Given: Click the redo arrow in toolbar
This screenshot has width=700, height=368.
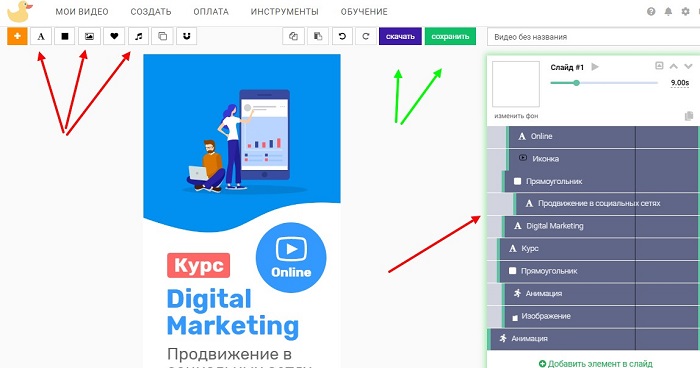Looking at the screenshot, I should pyautogui.click(x=366, y=36).
